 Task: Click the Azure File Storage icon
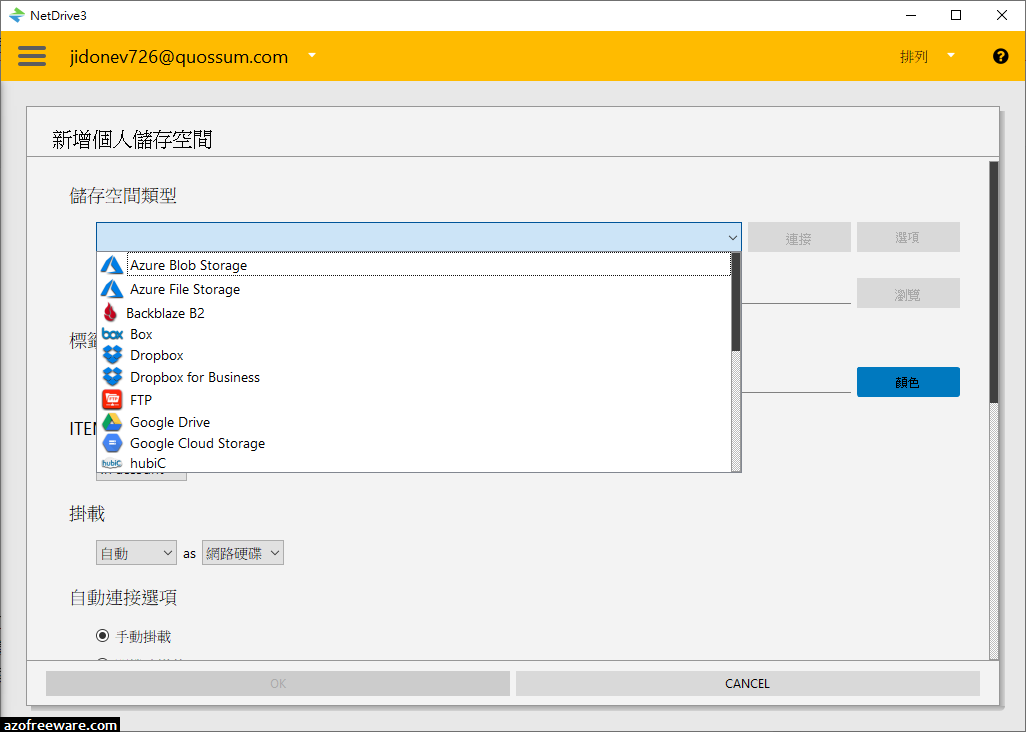(112, 288)
